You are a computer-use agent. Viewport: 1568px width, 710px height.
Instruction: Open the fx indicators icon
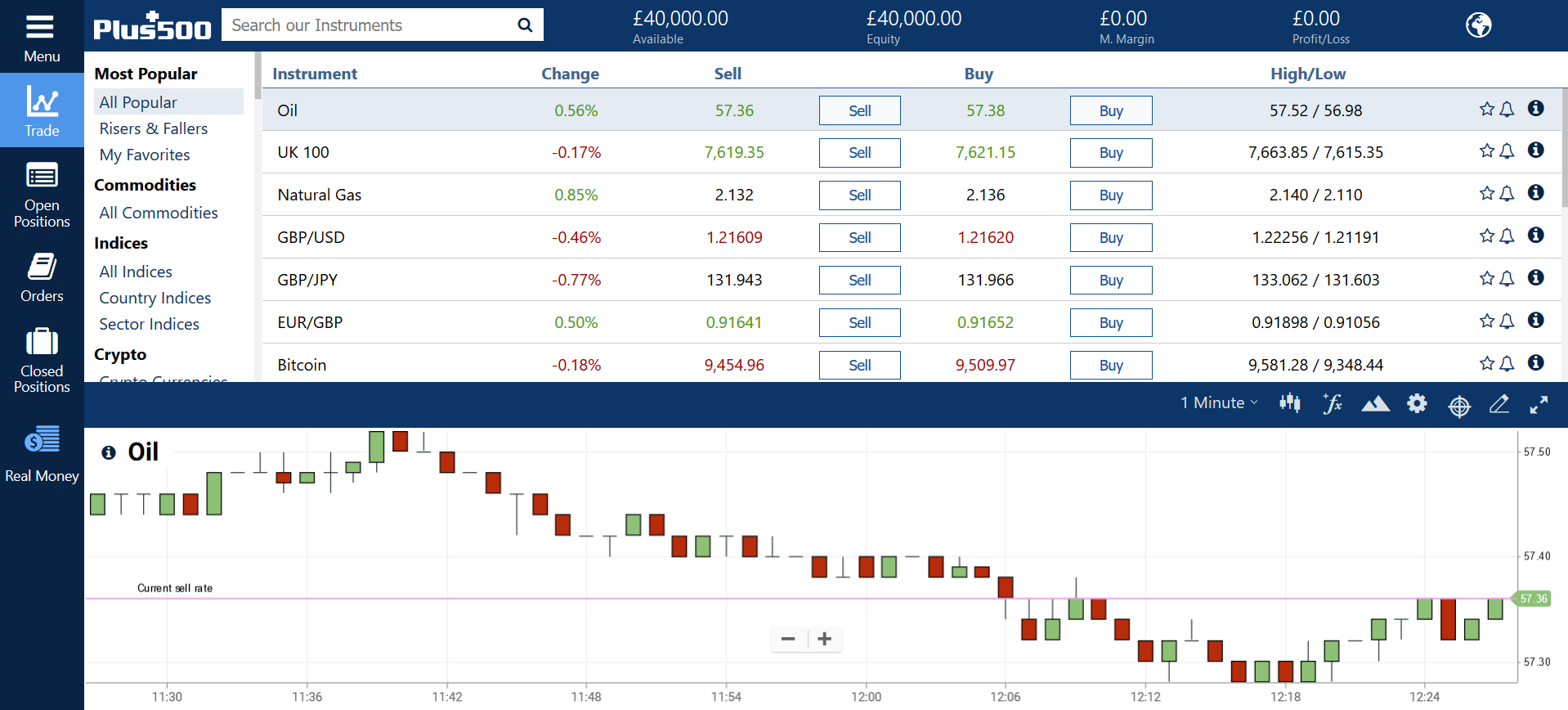coord(1333,403)
